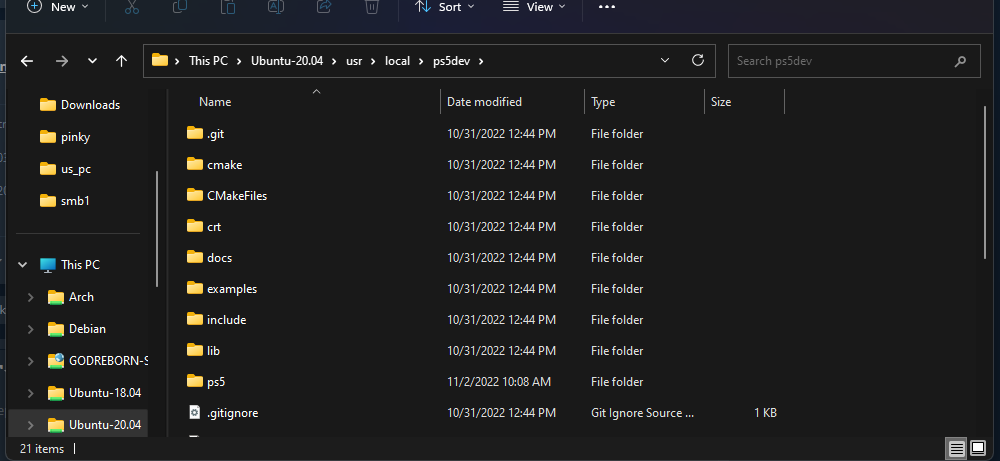Click the file list vertical scrollbar

[x=985, y=182]
